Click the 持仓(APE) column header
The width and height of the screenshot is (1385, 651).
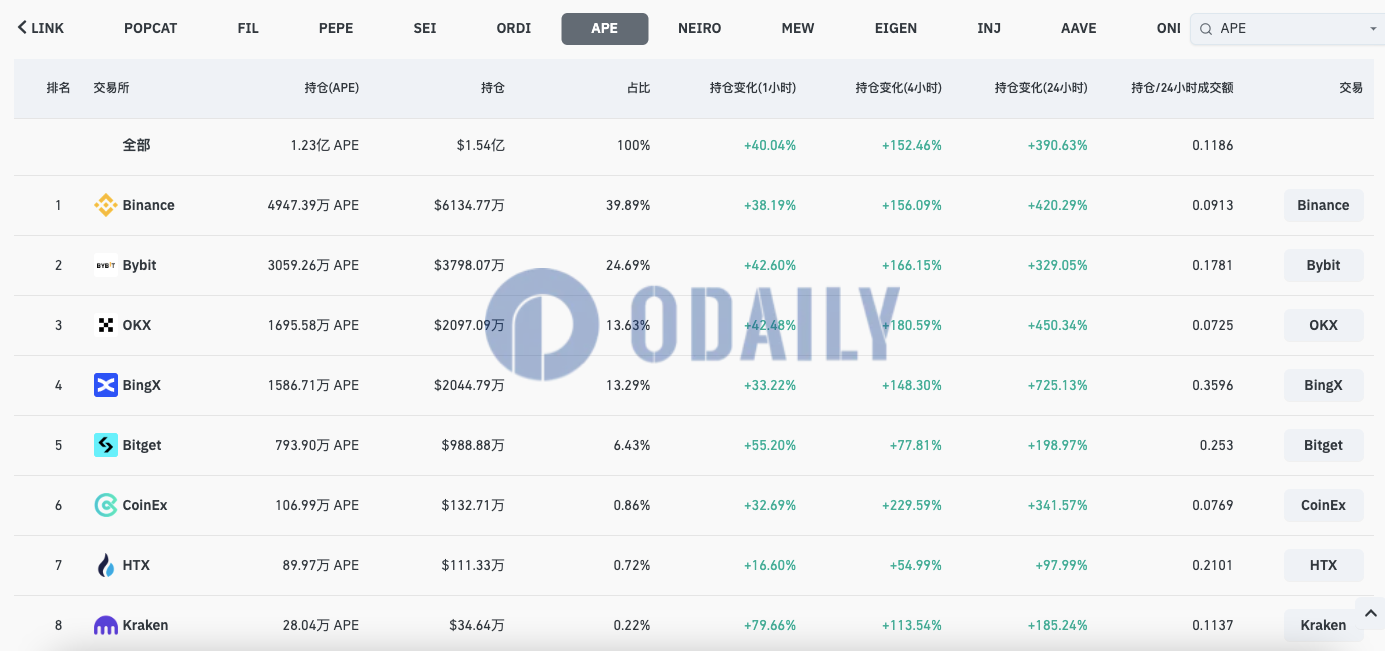click(x=331, y=88)
